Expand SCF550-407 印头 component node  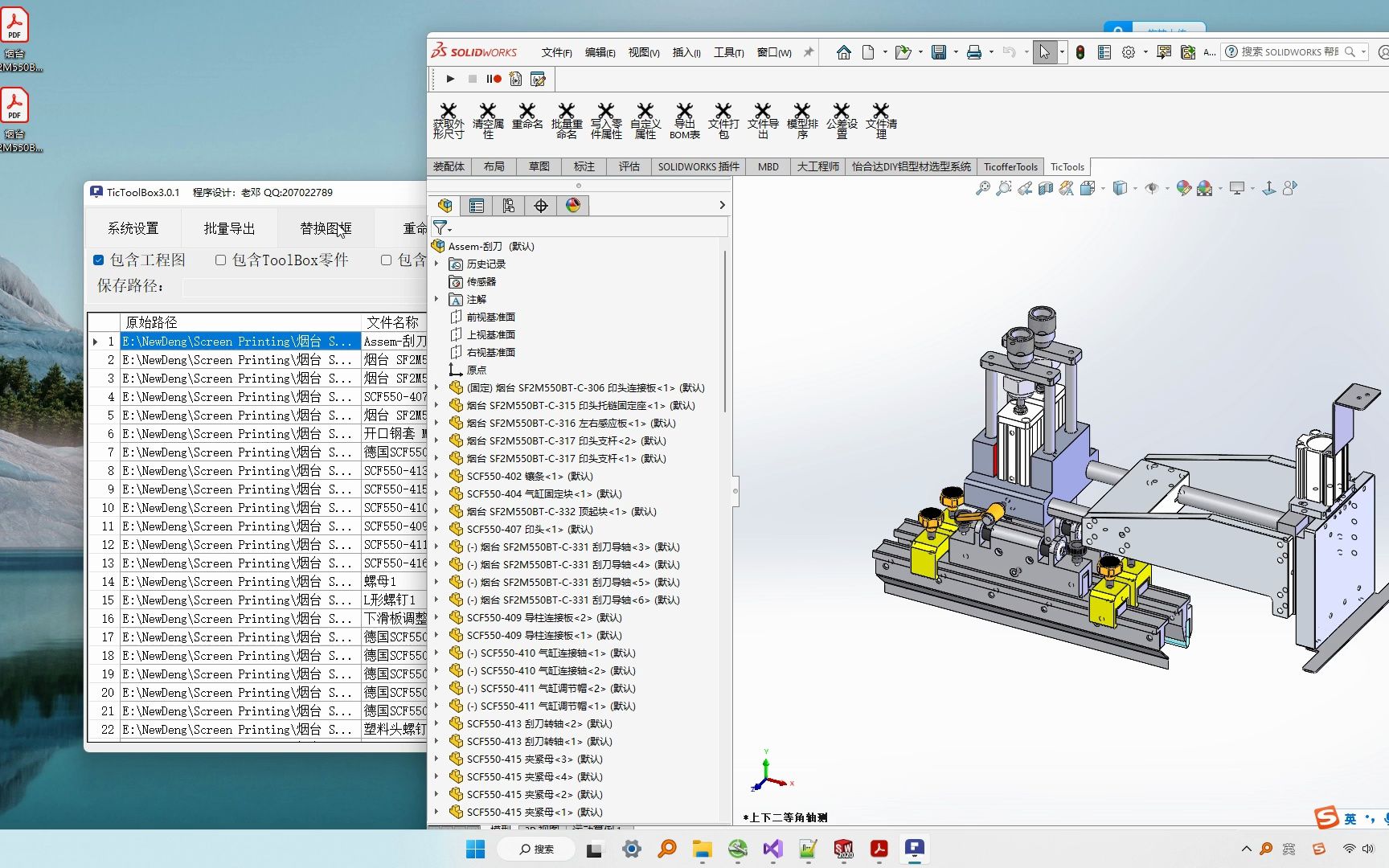pos(436,529)
